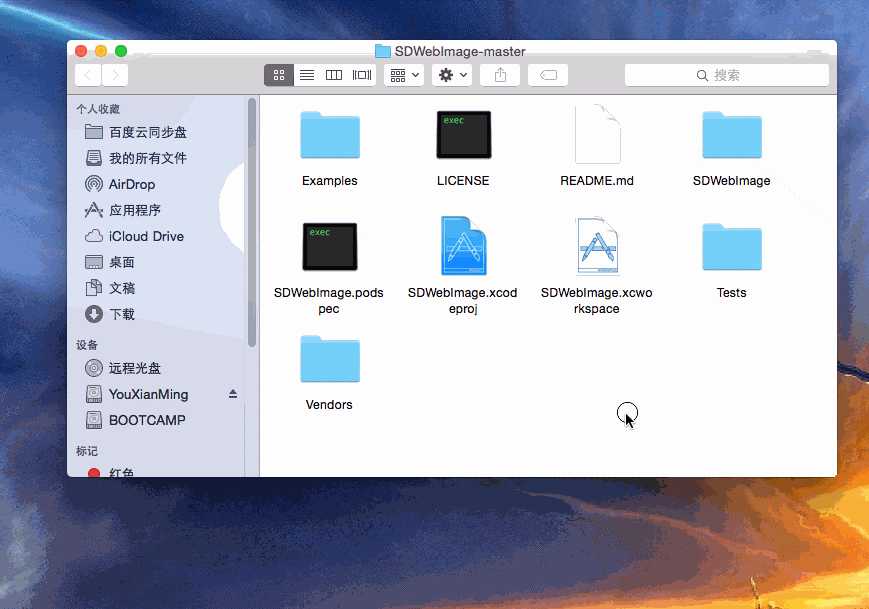This screenshot has height=609, width=869.
Task: Open the item arrangement dropdown
Action: (404, 75)
